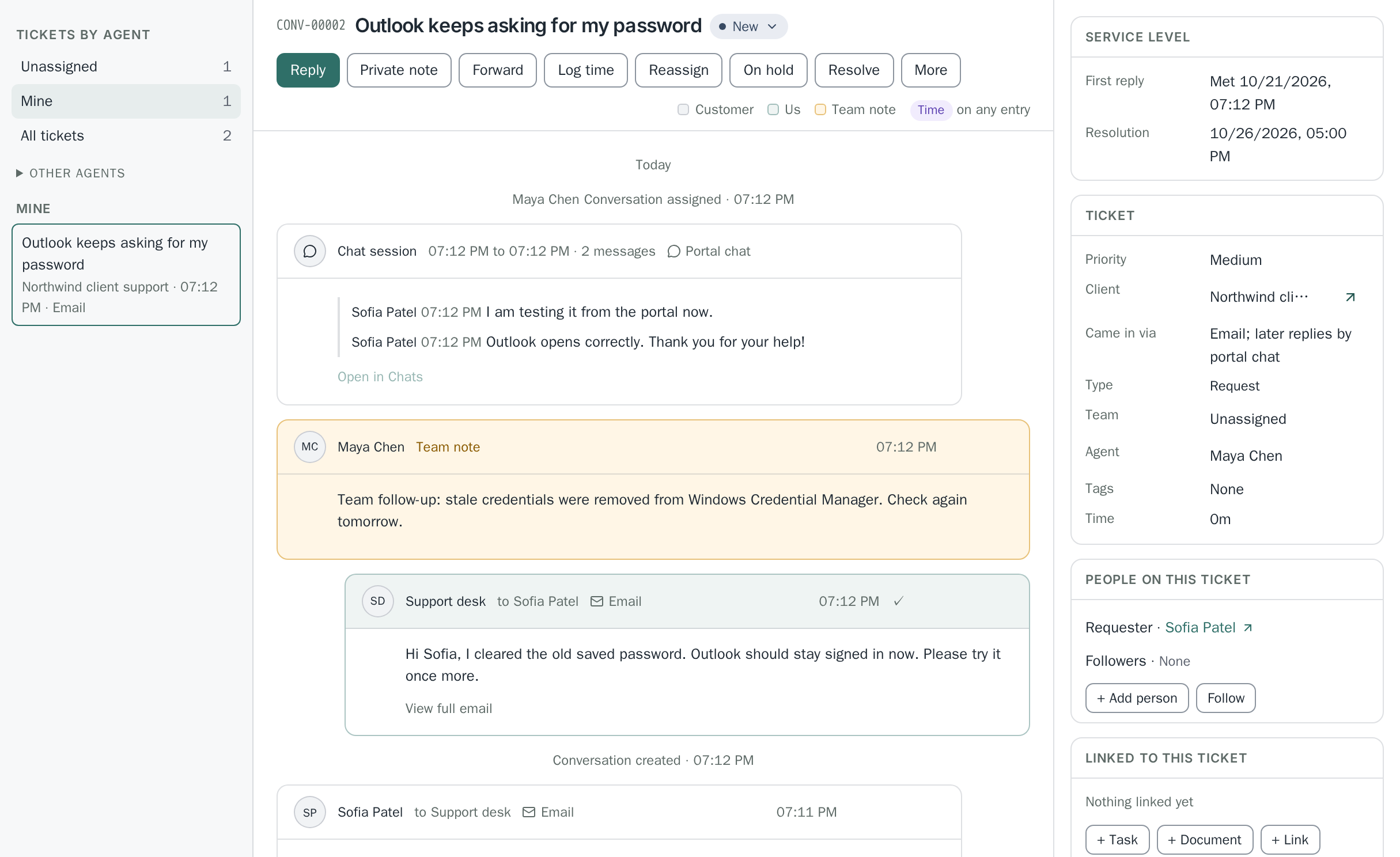Open the Sofia Patel requester link
This screenshot has width=1400, height=857.
pyautogui.click(x=1200, y=628)
